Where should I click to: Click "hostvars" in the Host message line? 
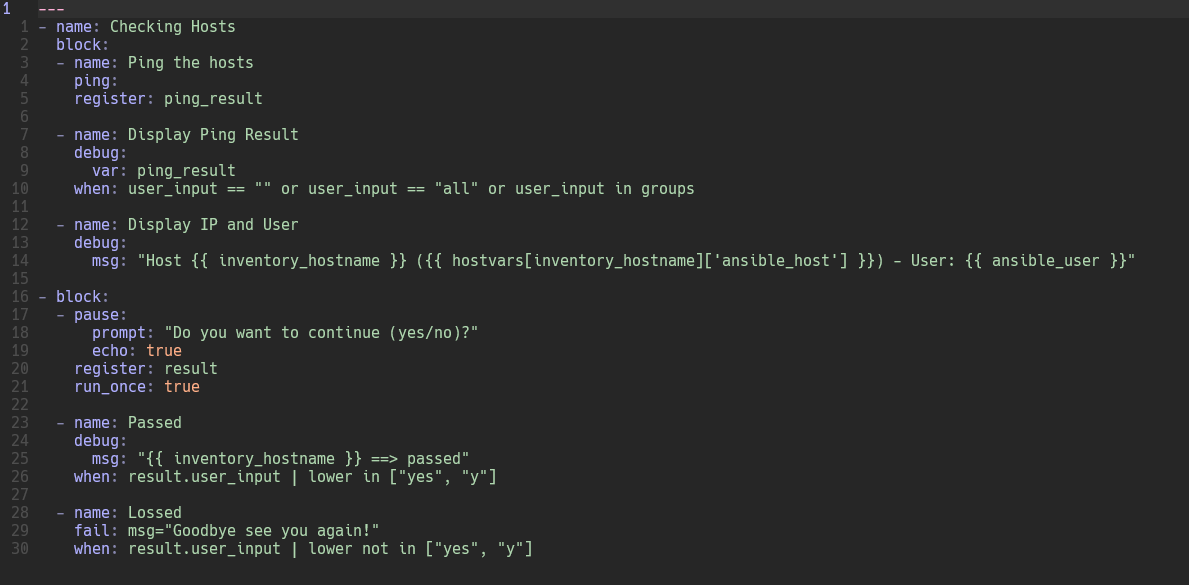pos(487,261)
